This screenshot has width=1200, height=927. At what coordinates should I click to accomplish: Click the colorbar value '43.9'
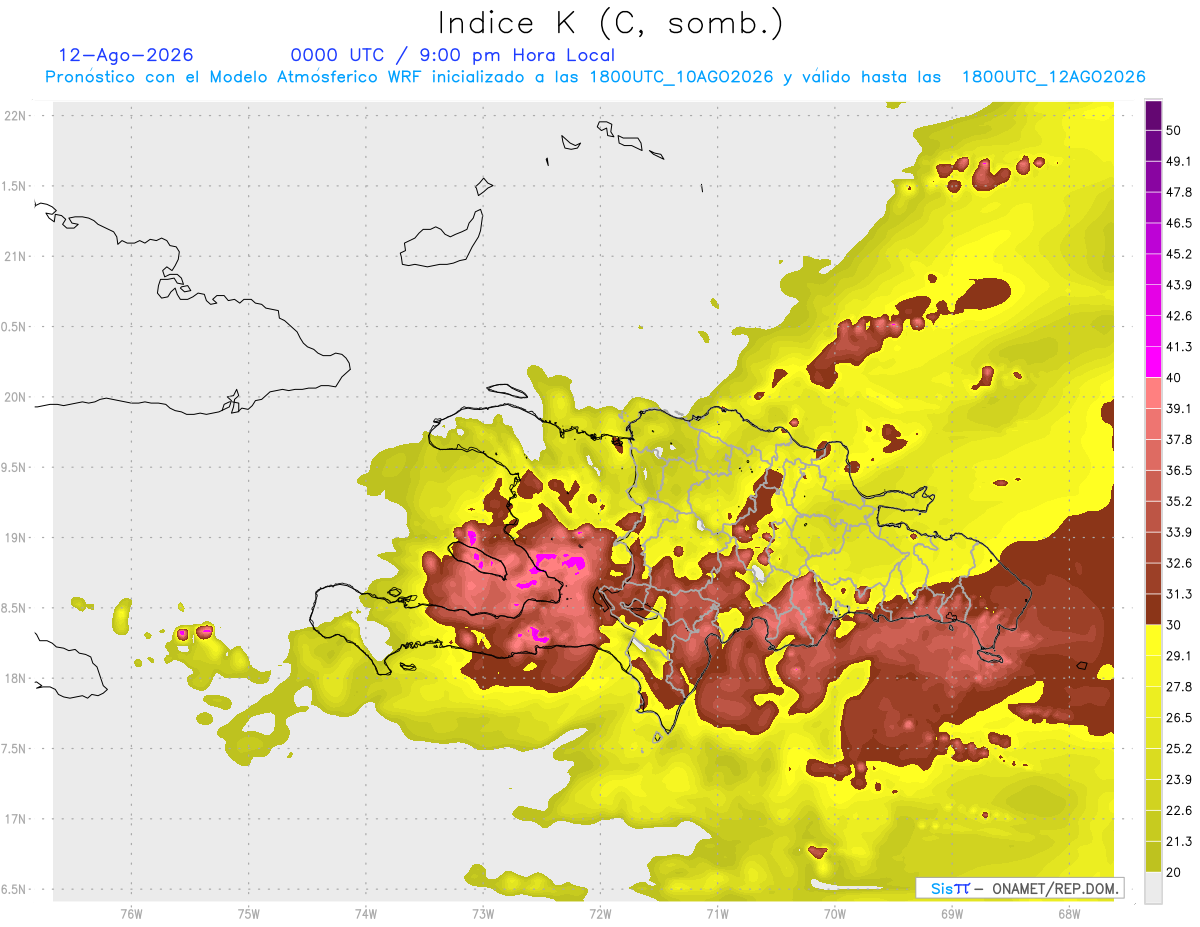(1178, 285)
